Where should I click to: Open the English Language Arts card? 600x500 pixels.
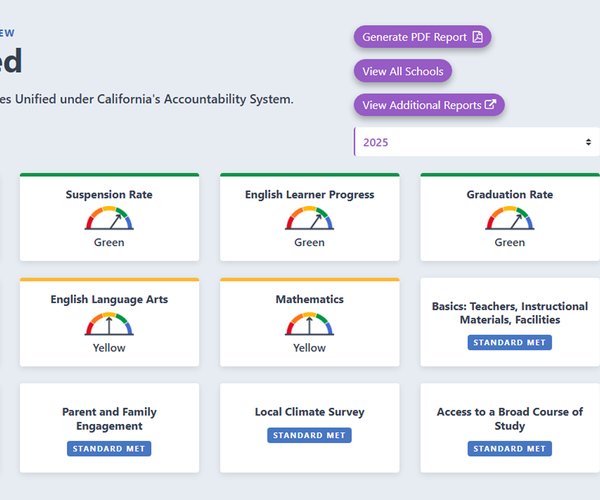(109, 322)
